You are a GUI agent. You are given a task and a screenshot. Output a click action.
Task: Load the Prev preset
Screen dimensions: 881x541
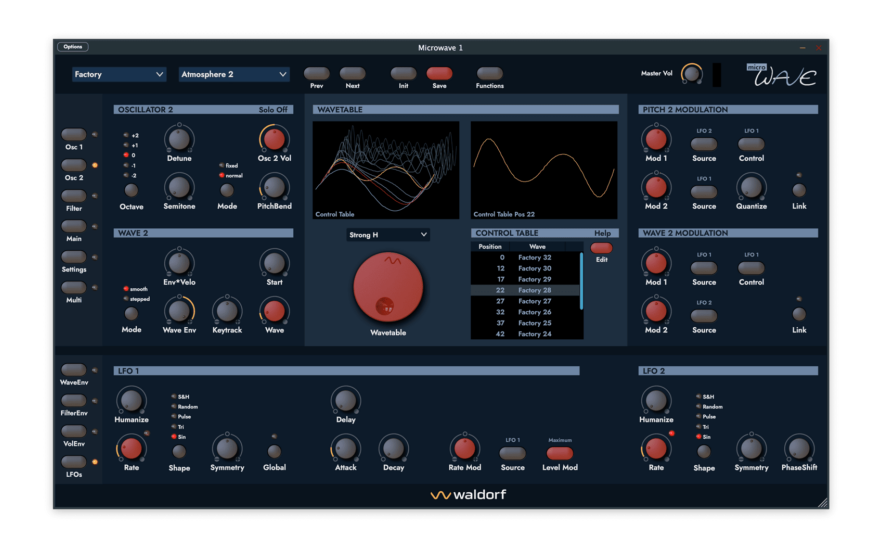(x=316, y=73)
